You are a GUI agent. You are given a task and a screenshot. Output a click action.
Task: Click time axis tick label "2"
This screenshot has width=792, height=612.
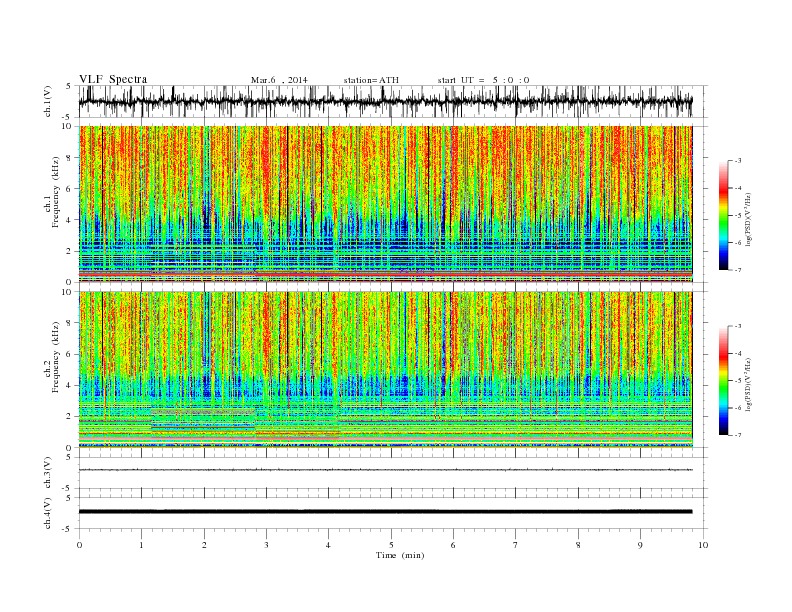[204, 545]
